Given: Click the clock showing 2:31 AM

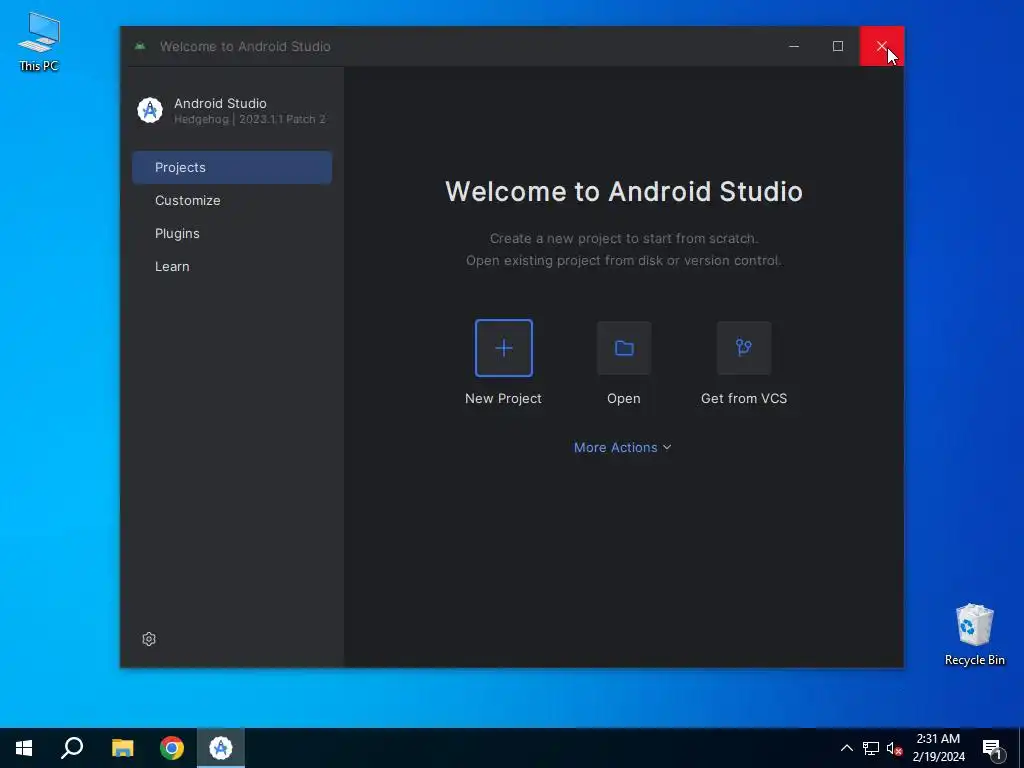Looking at the screenshot, I should tap(938, 739).
